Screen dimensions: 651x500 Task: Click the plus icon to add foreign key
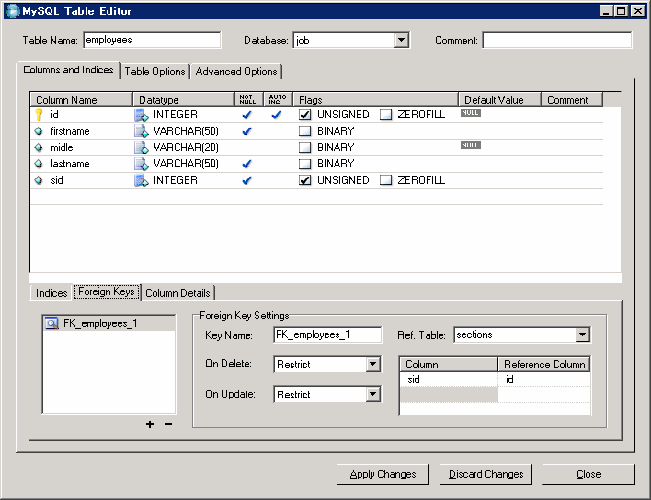tap(150, 424)
